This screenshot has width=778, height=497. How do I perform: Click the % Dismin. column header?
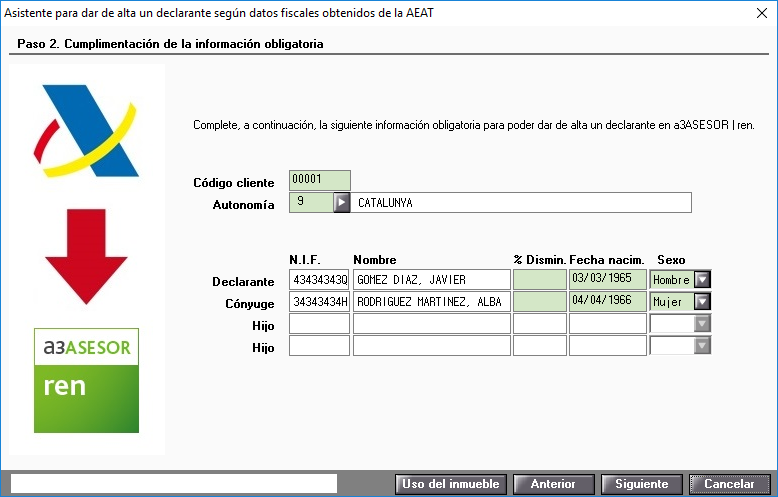click(540, 260)
